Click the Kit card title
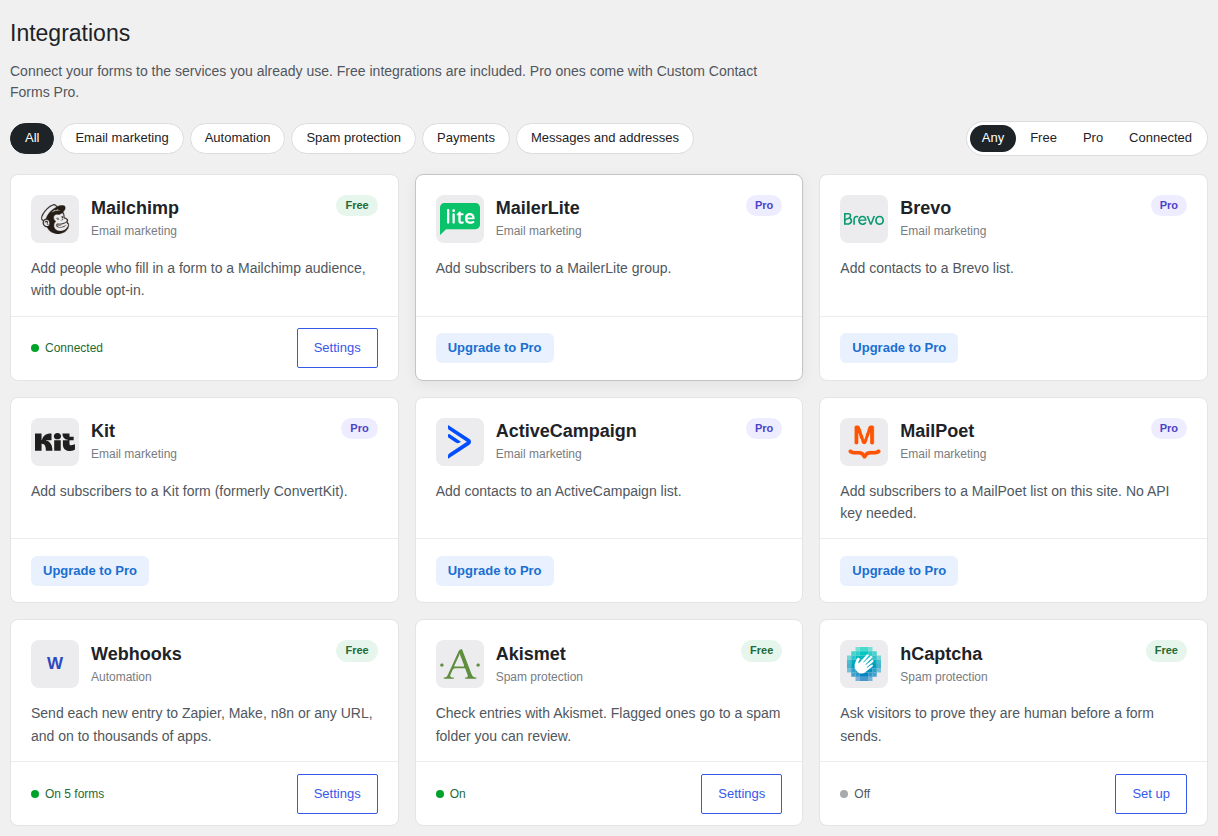 click(x=103, y=431)
